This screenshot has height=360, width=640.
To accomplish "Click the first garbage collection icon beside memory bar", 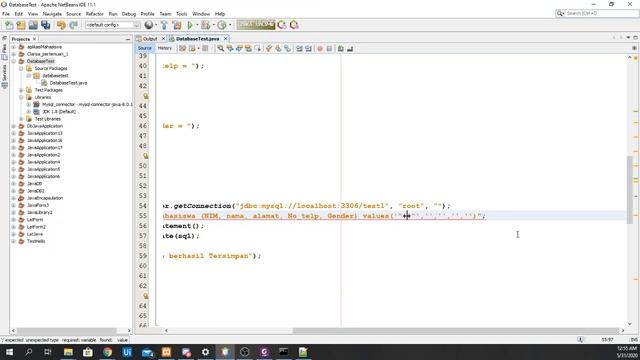I will pyautogui.click(x=282, y=25).
